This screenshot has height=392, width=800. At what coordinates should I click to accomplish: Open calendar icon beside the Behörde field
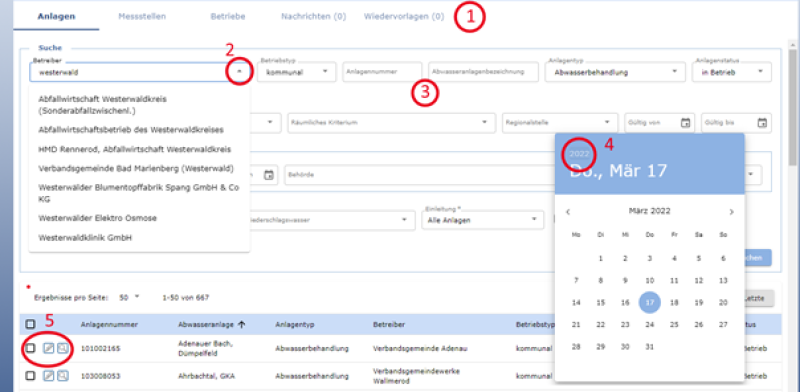click(269, 175)
